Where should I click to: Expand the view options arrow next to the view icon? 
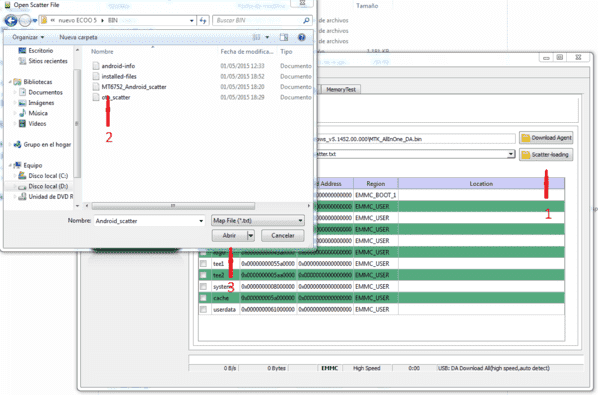coord(267,37)
